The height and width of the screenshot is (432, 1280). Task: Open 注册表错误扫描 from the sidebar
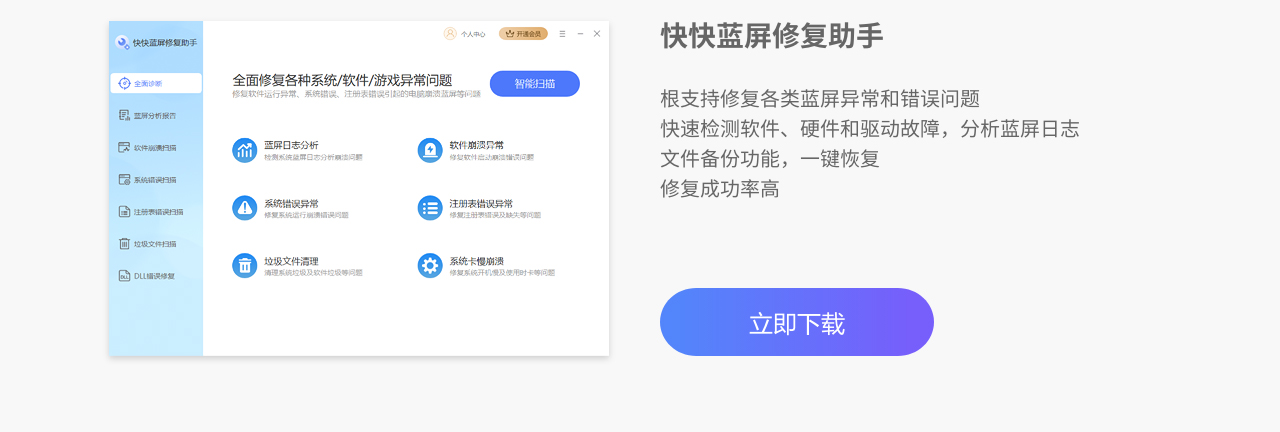pyautogui.click(x=151, y=211)
